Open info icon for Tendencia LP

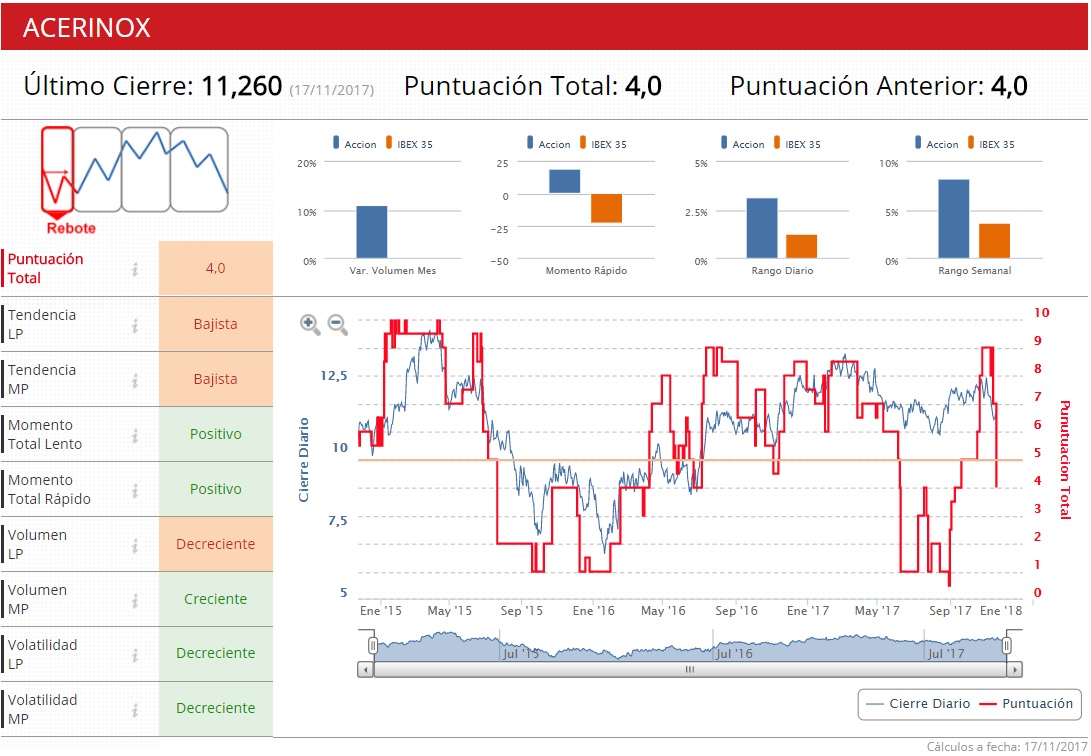pyautogui.click(x=135, y=325)
